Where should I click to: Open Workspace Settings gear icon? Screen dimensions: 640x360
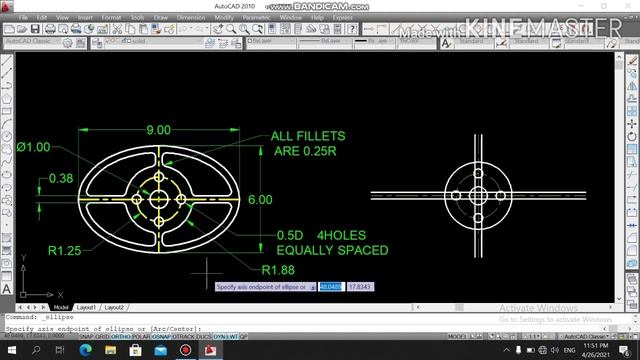pos(68,42)
